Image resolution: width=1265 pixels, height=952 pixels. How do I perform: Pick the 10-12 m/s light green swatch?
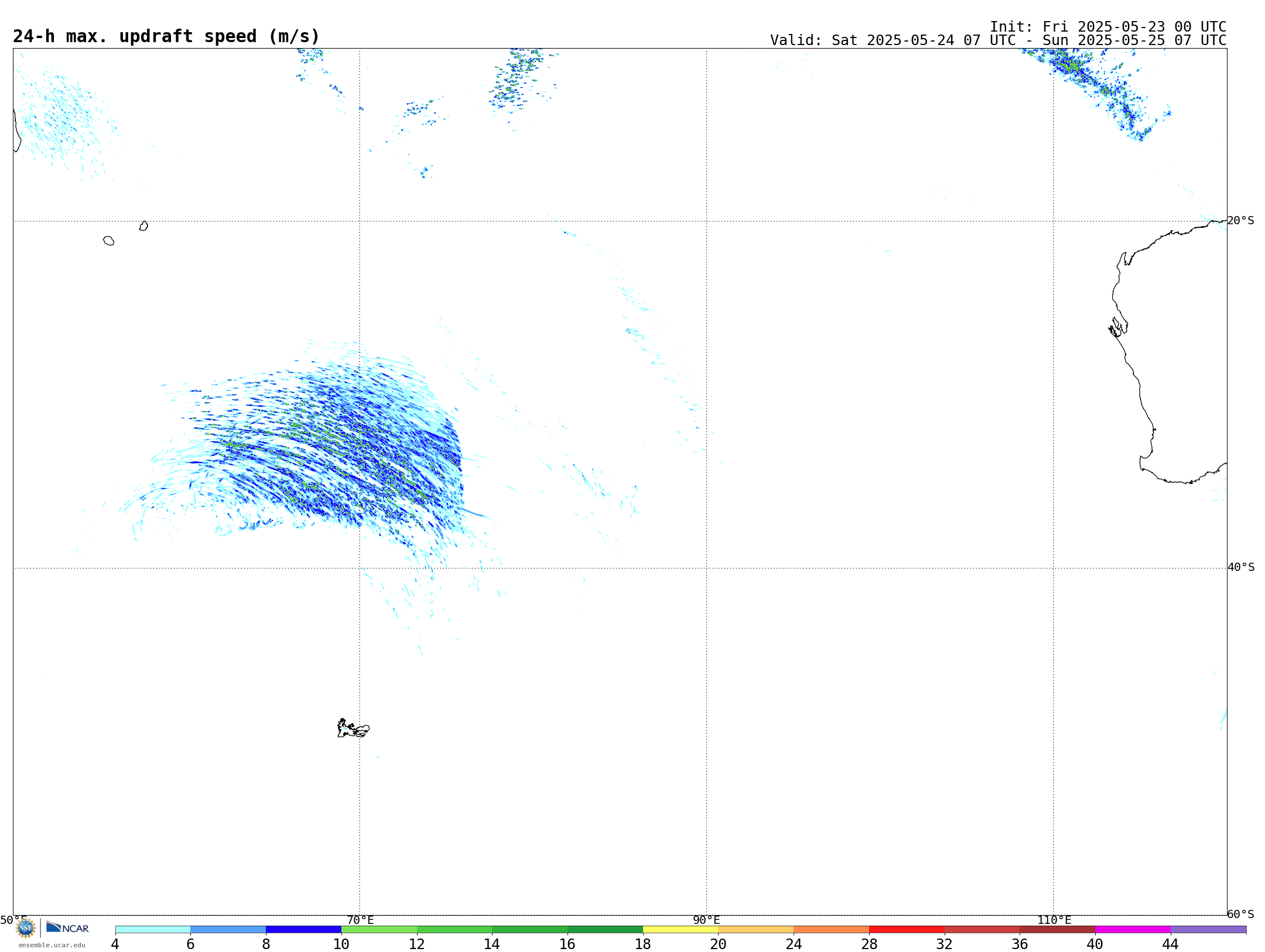[x=379, y=929]
